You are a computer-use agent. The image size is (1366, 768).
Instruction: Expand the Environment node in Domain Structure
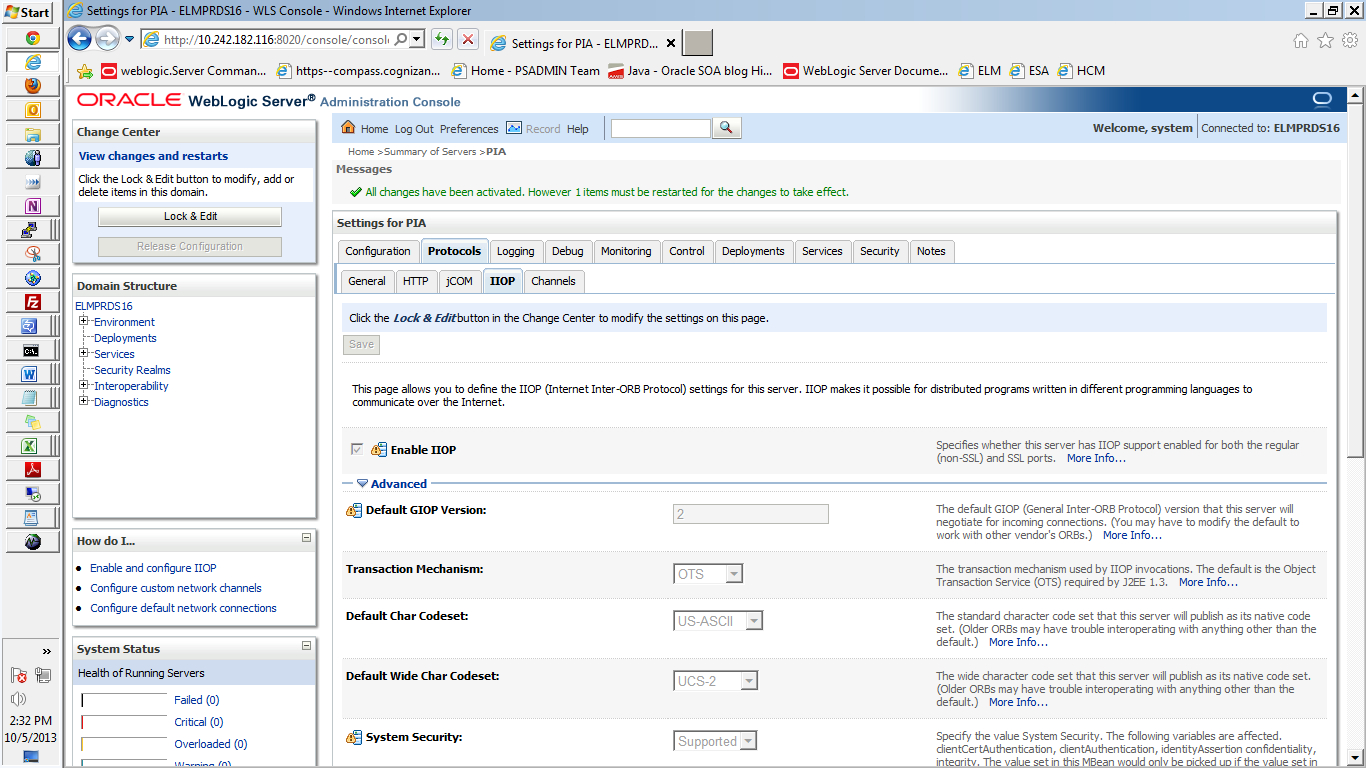[84, 321]
